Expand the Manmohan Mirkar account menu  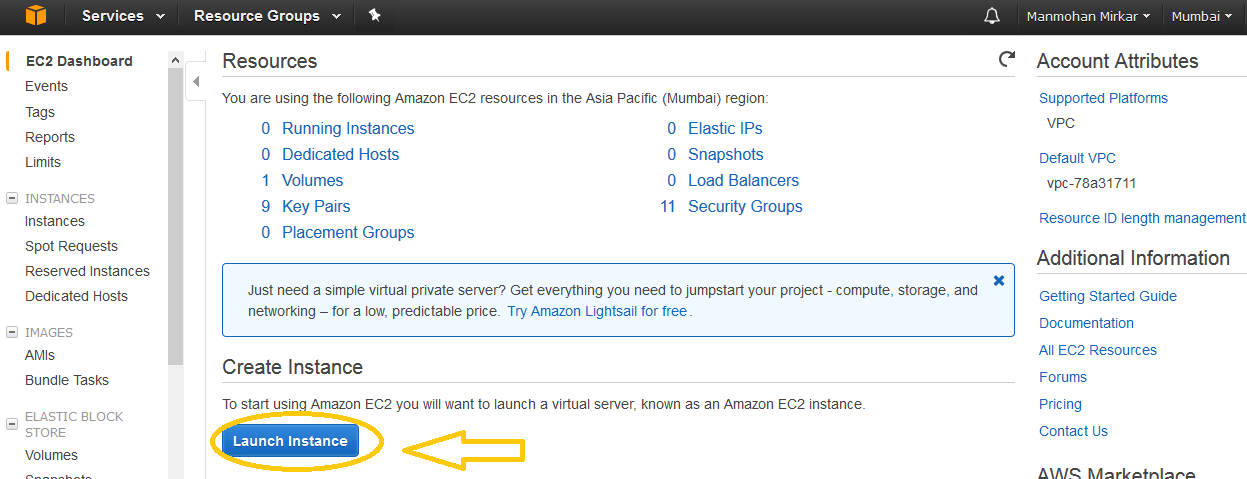(x=1088, y=16)
